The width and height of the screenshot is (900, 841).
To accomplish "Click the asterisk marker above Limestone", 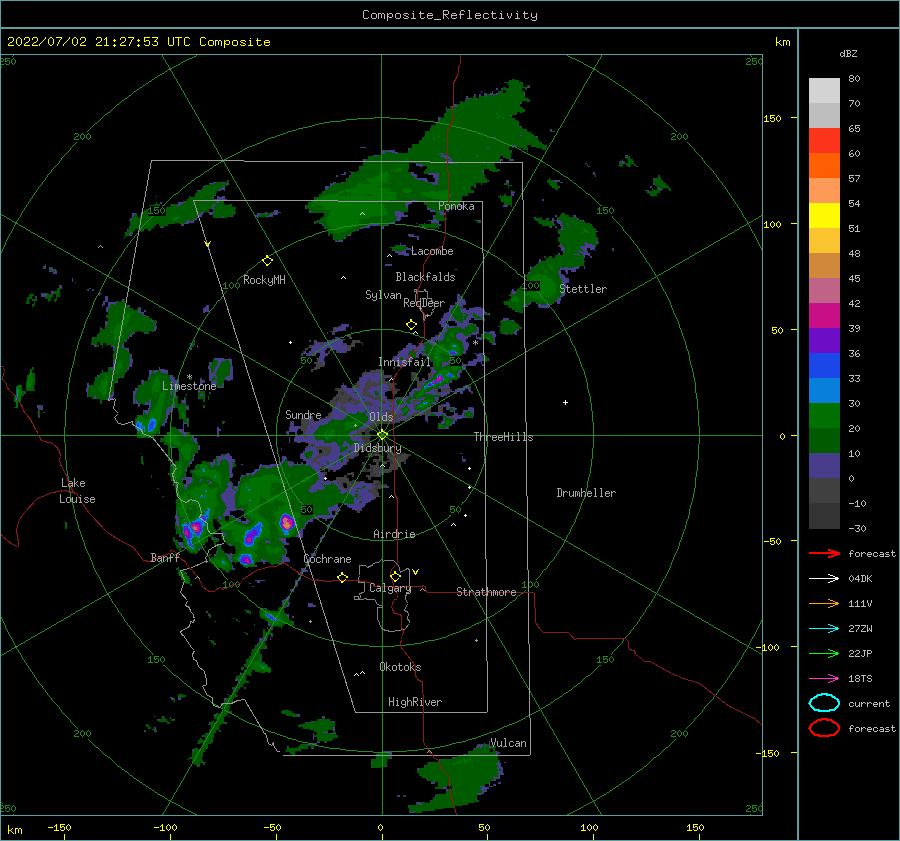I will pos(189,377).
